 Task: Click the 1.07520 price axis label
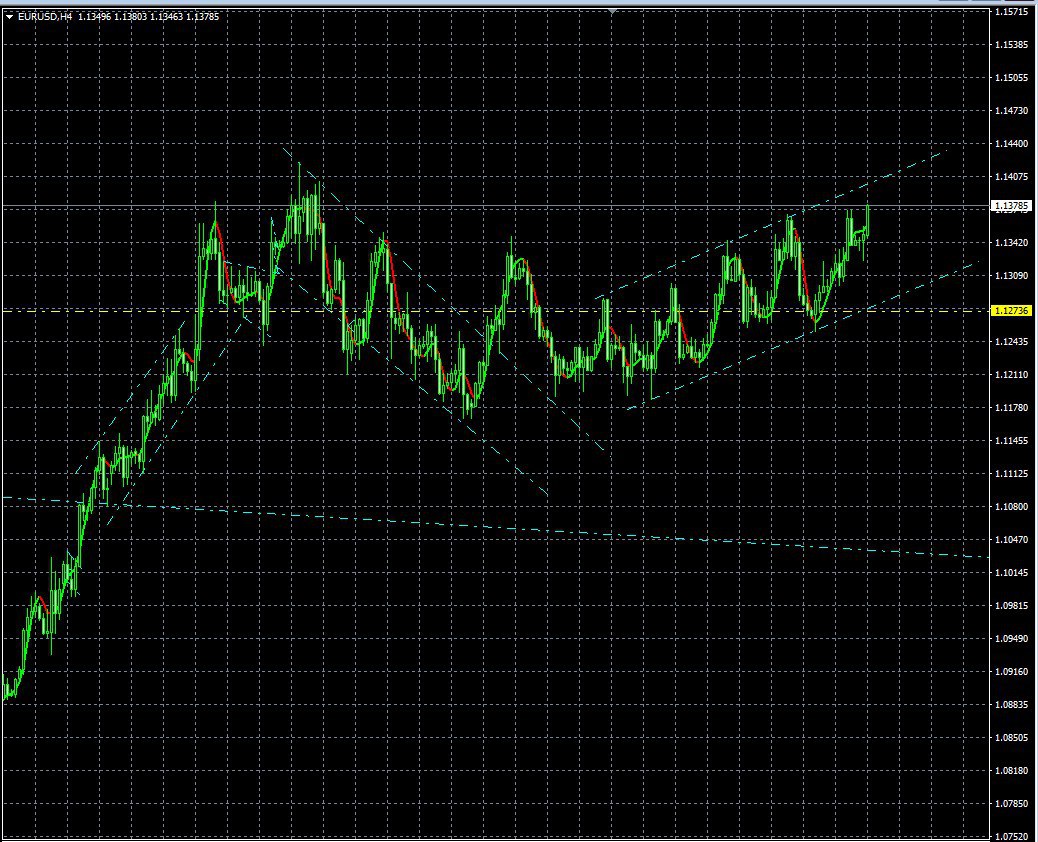pos(1012,836)
